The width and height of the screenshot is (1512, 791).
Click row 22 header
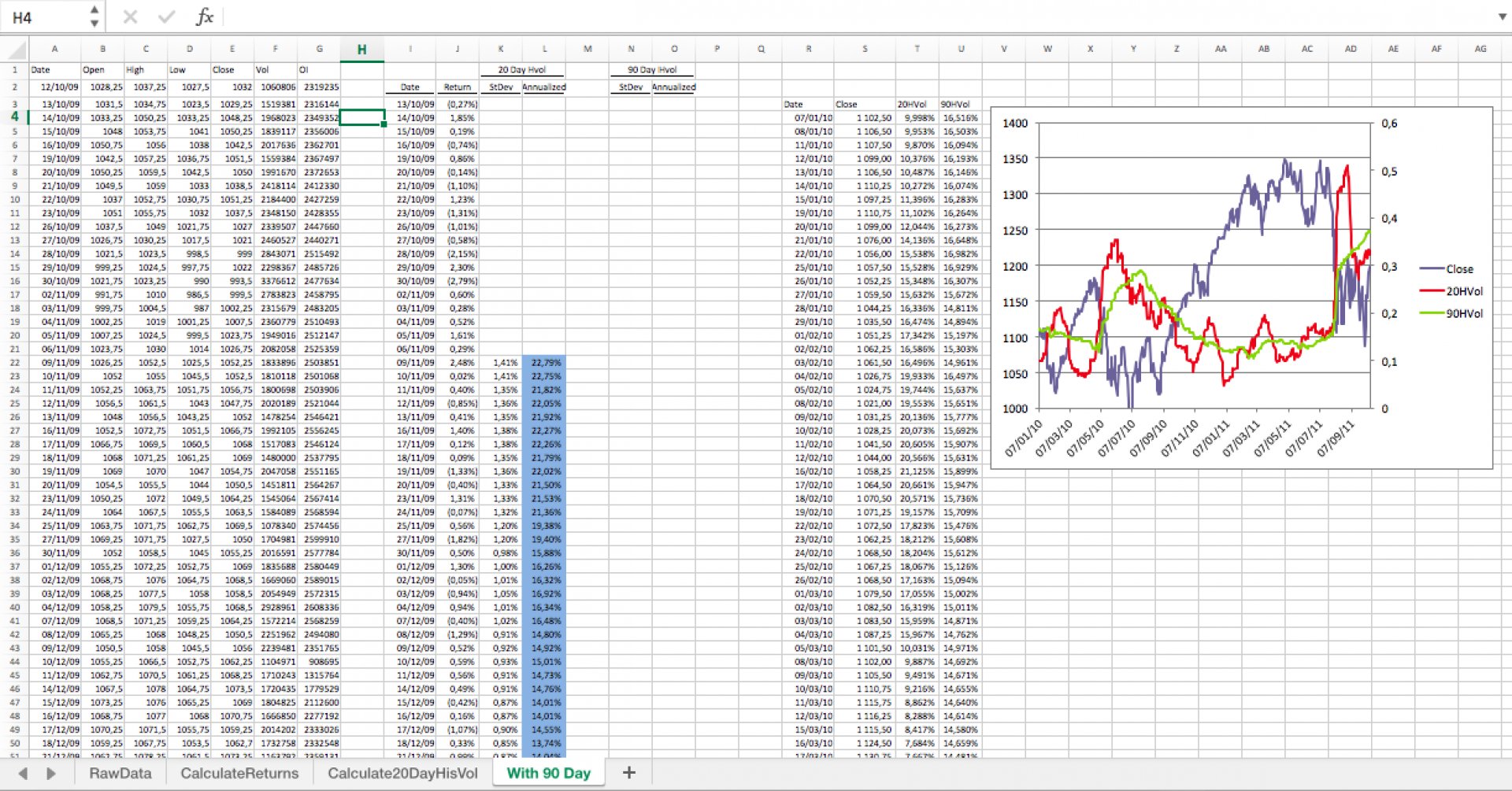(14, 363)
